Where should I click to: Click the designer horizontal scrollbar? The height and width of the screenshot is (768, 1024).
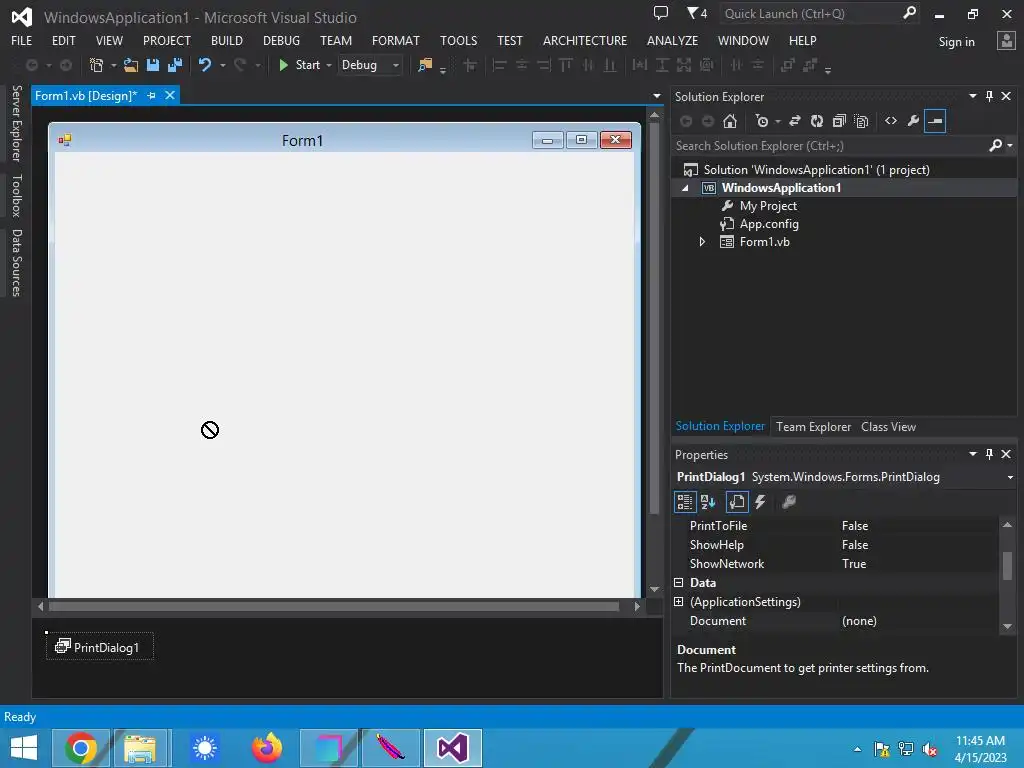[x=334, y=607]
